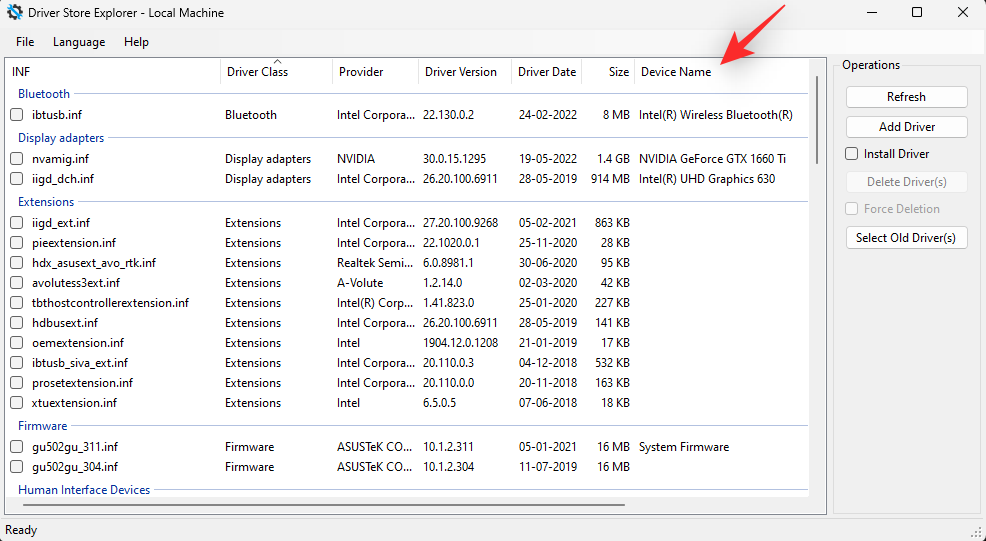Toggle the iigd_dch.inf checkbox
This screenshot has width=986, height=541.
(x=17, y=179)
